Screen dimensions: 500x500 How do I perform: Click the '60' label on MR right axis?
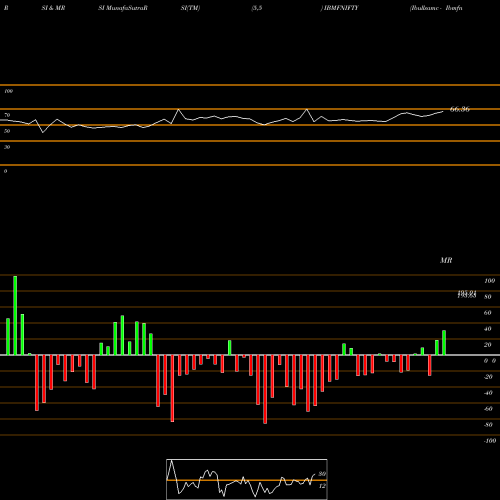coord(488,313)
